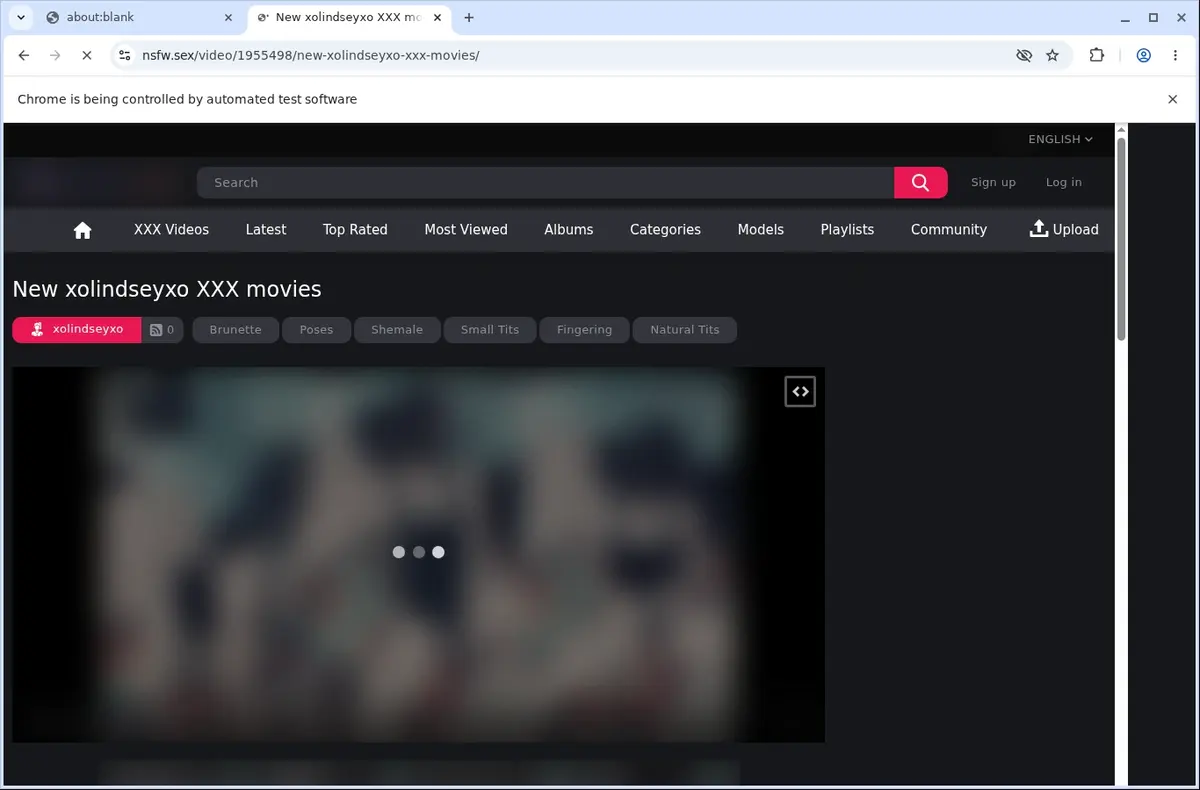1200x790 pixels.
Task: Select the Poses tag
Action: tap(316, 330)
